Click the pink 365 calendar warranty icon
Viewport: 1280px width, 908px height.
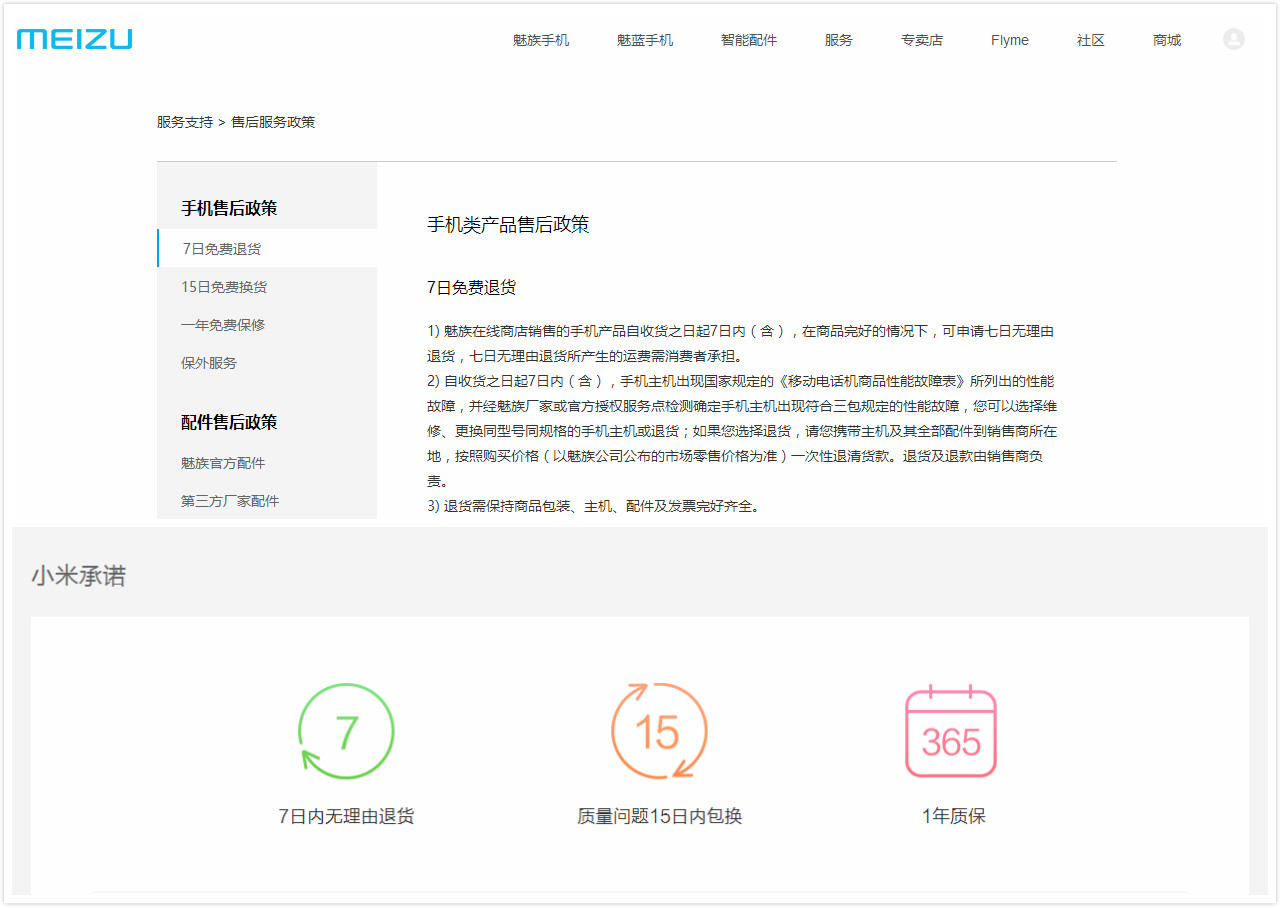[x=950, y=731]
